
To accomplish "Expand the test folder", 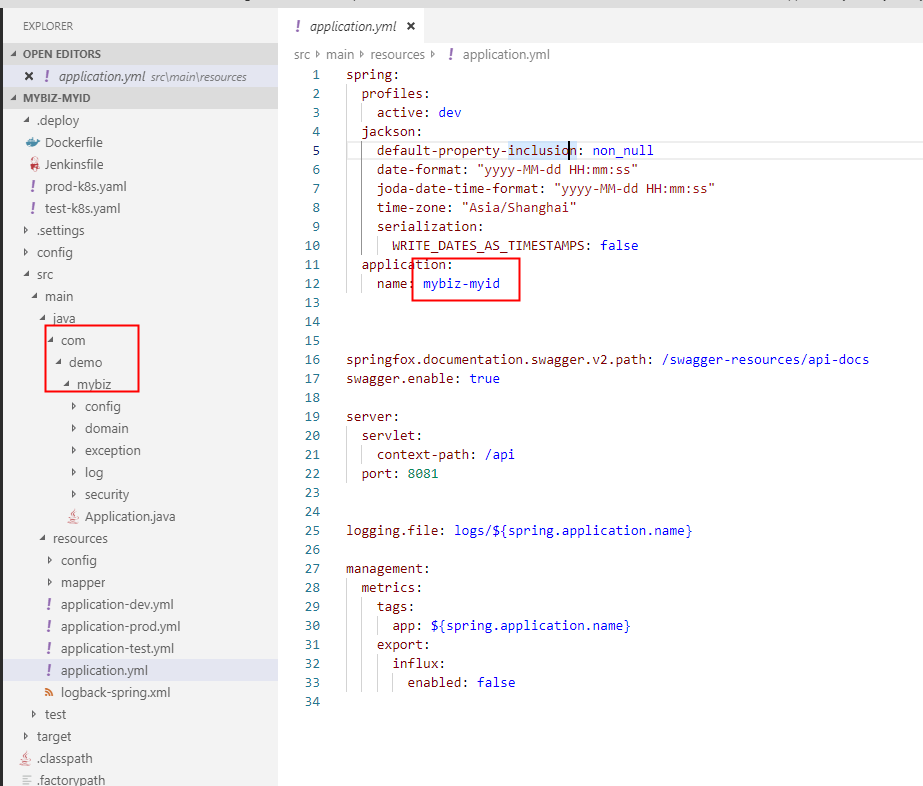I will pos(34,714).
